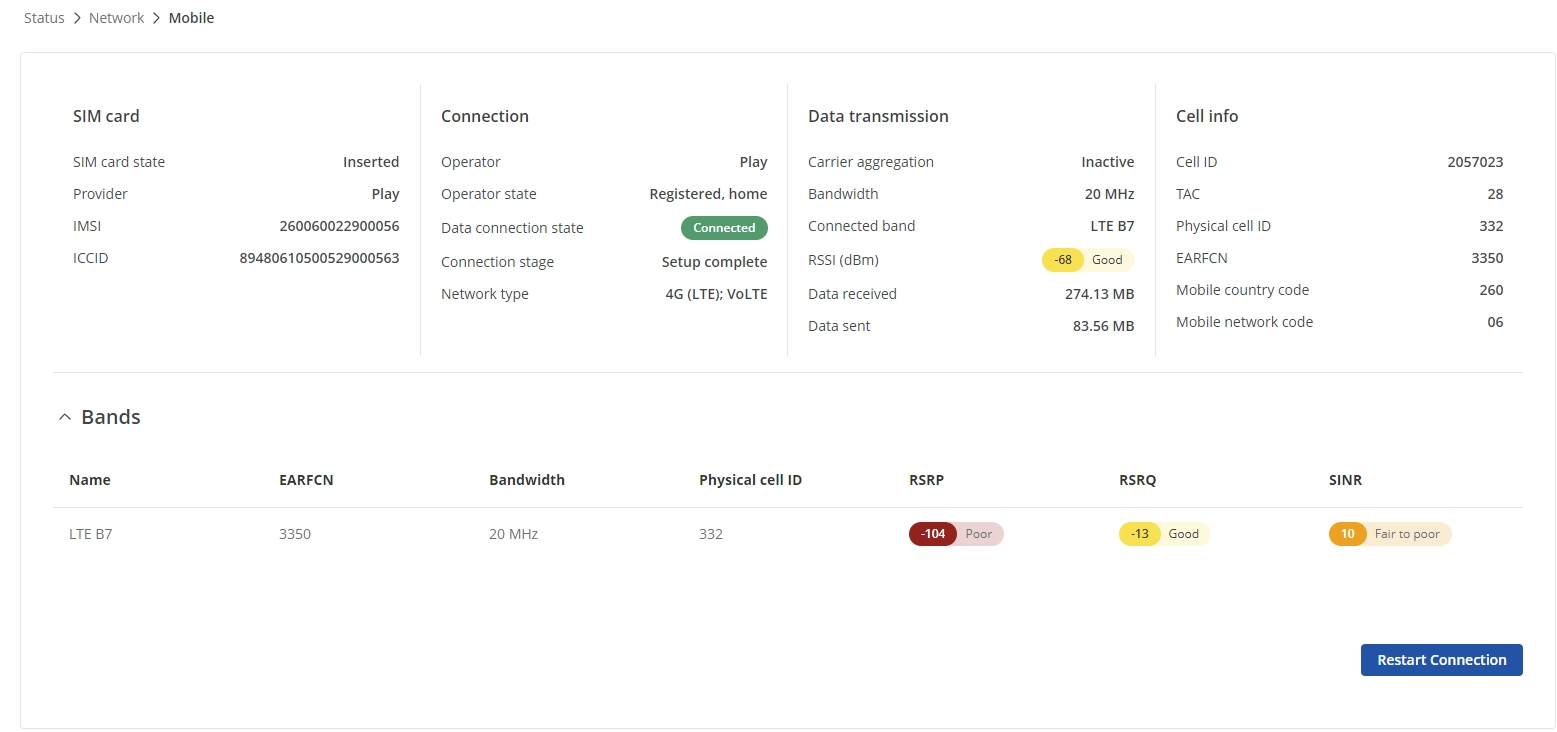Click the RSRP -104 Poor badge
This screenshot has height=732, width=1557.
(955, 534)
